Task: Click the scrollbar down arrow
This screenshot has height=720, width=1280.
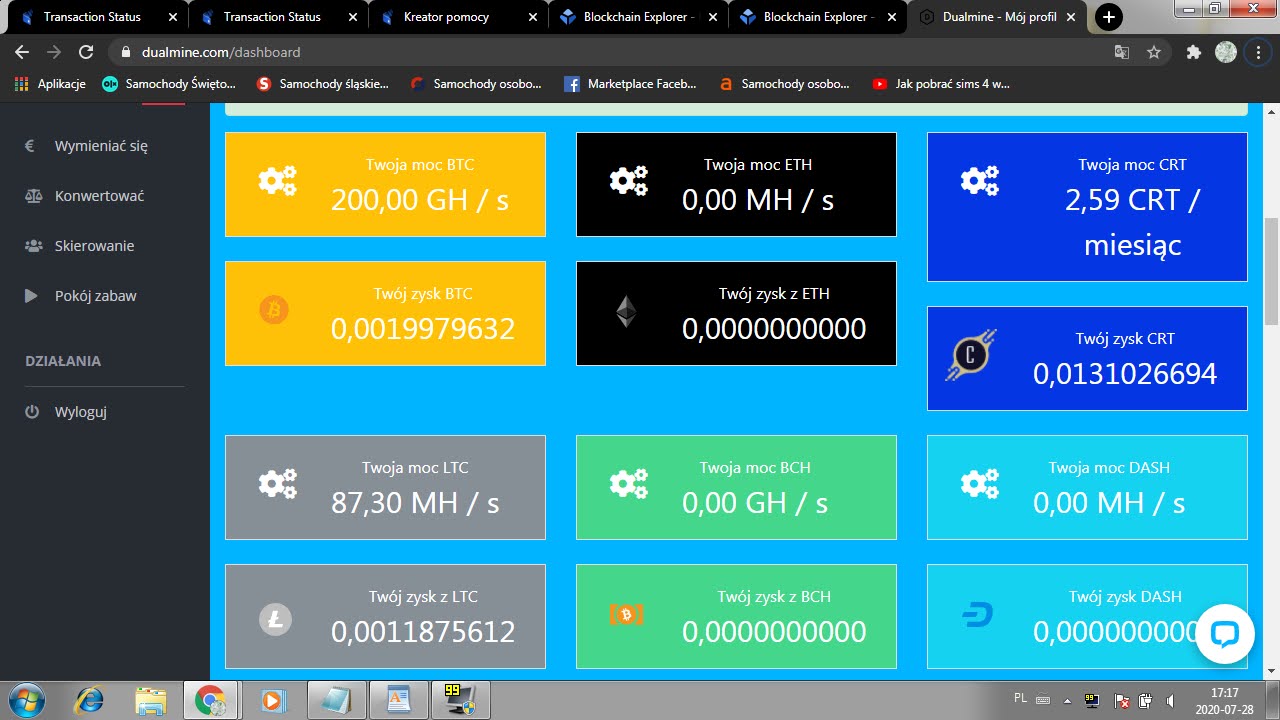Action: coord(1271,671)
